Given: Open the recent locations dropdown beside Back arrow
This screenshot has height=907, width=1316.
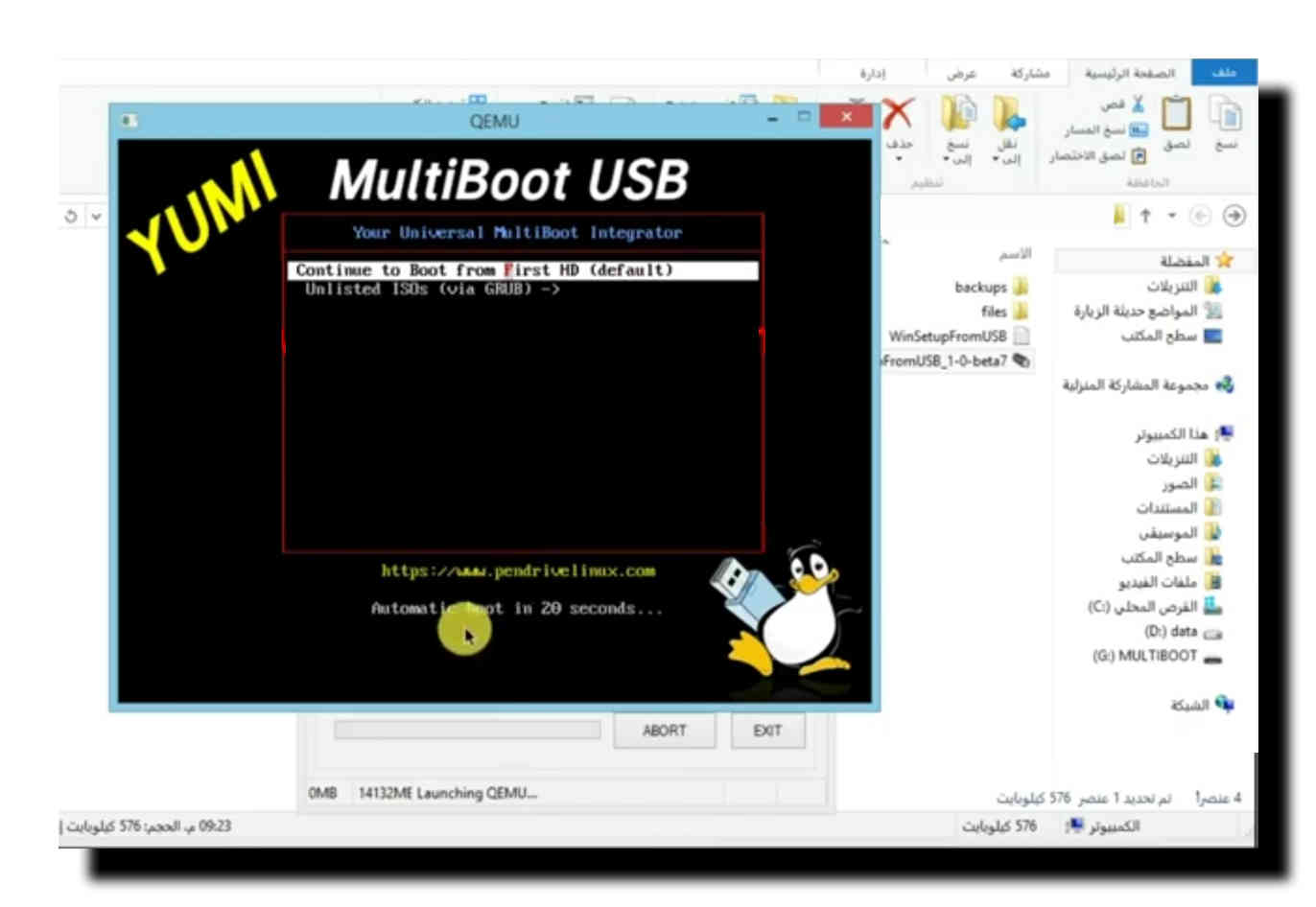Looking at the screenshot, I should pos(1172,216).
